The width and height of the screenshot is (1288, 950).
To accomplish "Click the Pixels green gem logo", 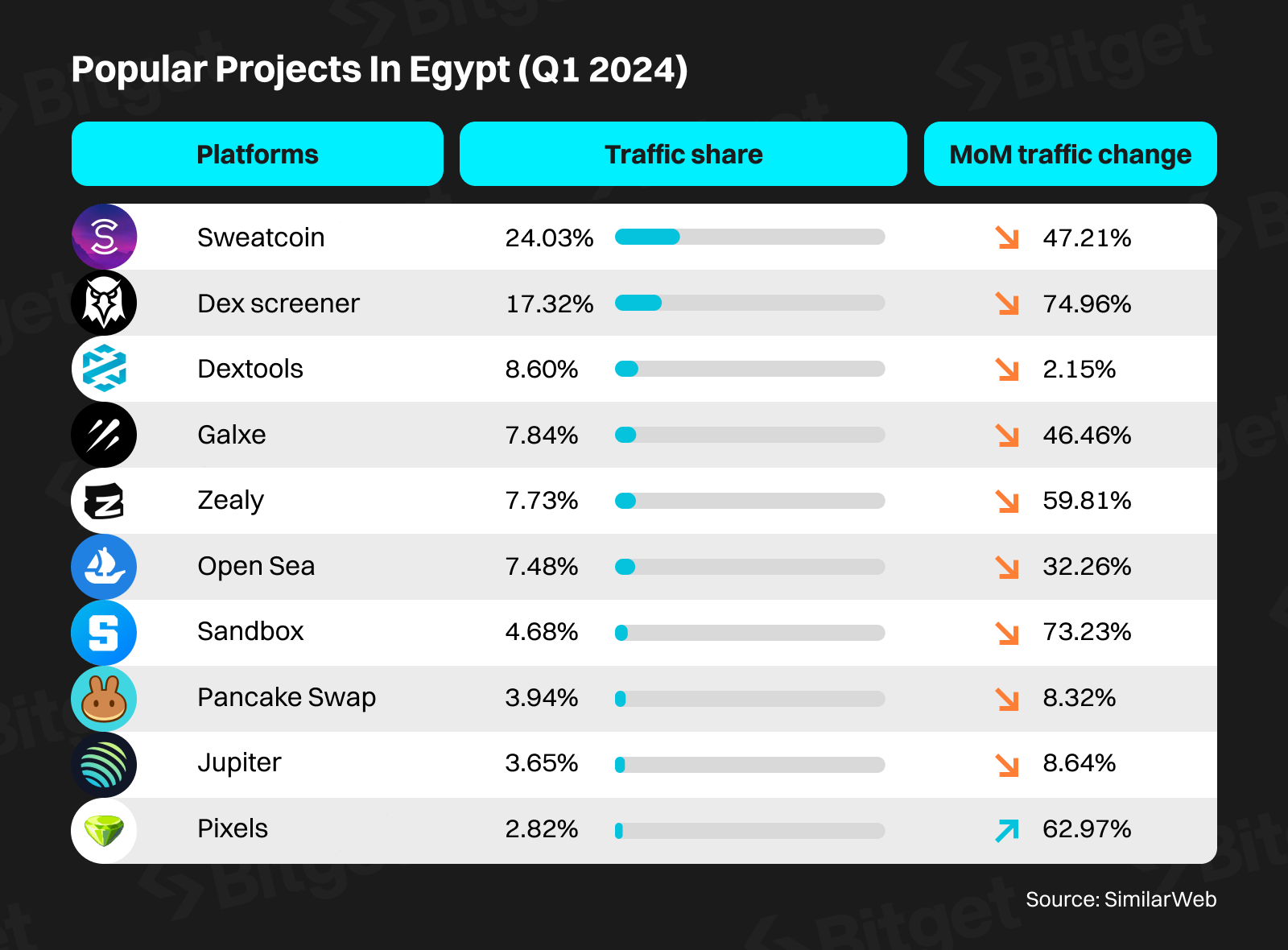I will pos(104,831).
